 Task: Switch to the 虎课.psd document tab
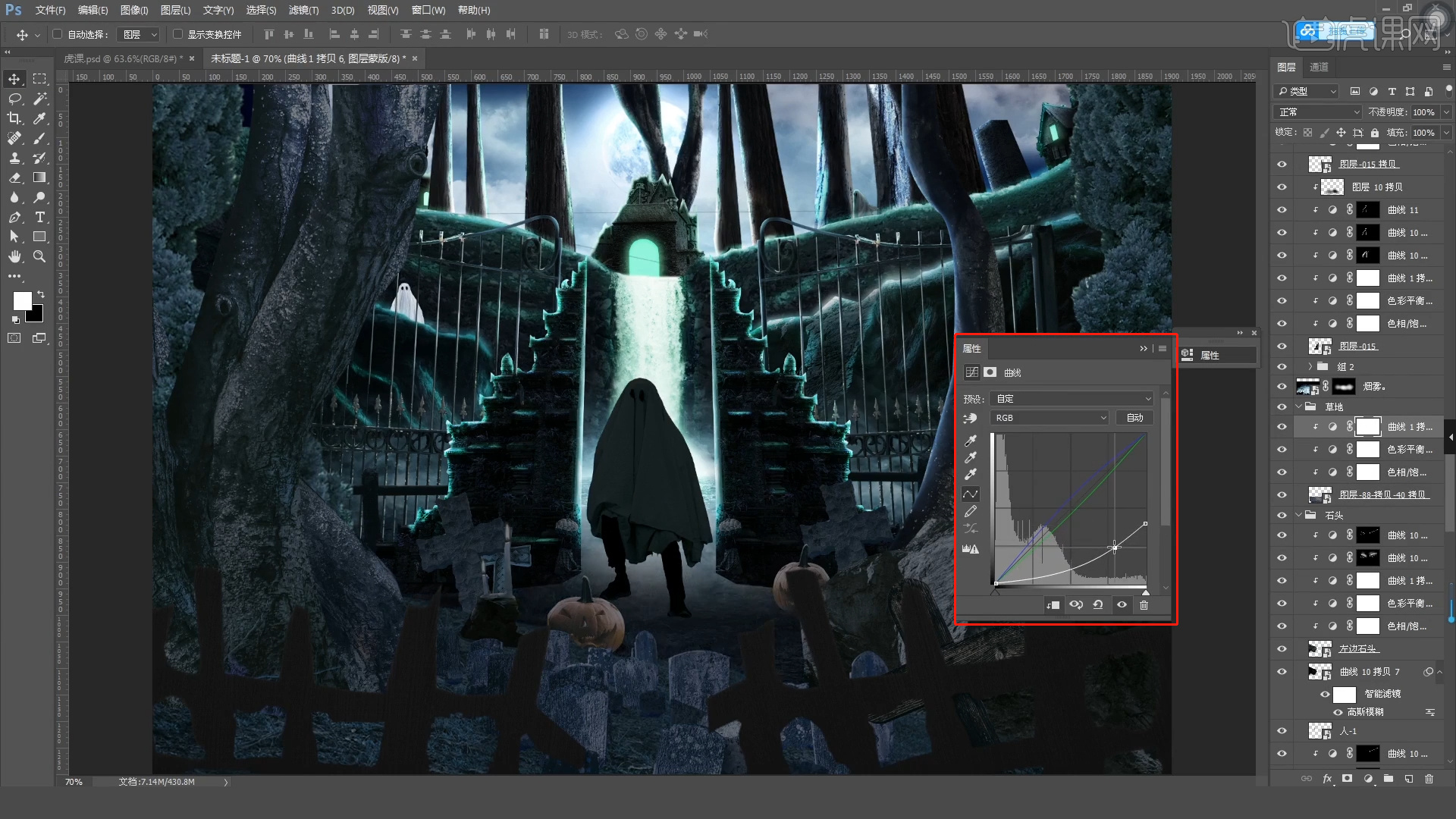(x=121, y=58)
